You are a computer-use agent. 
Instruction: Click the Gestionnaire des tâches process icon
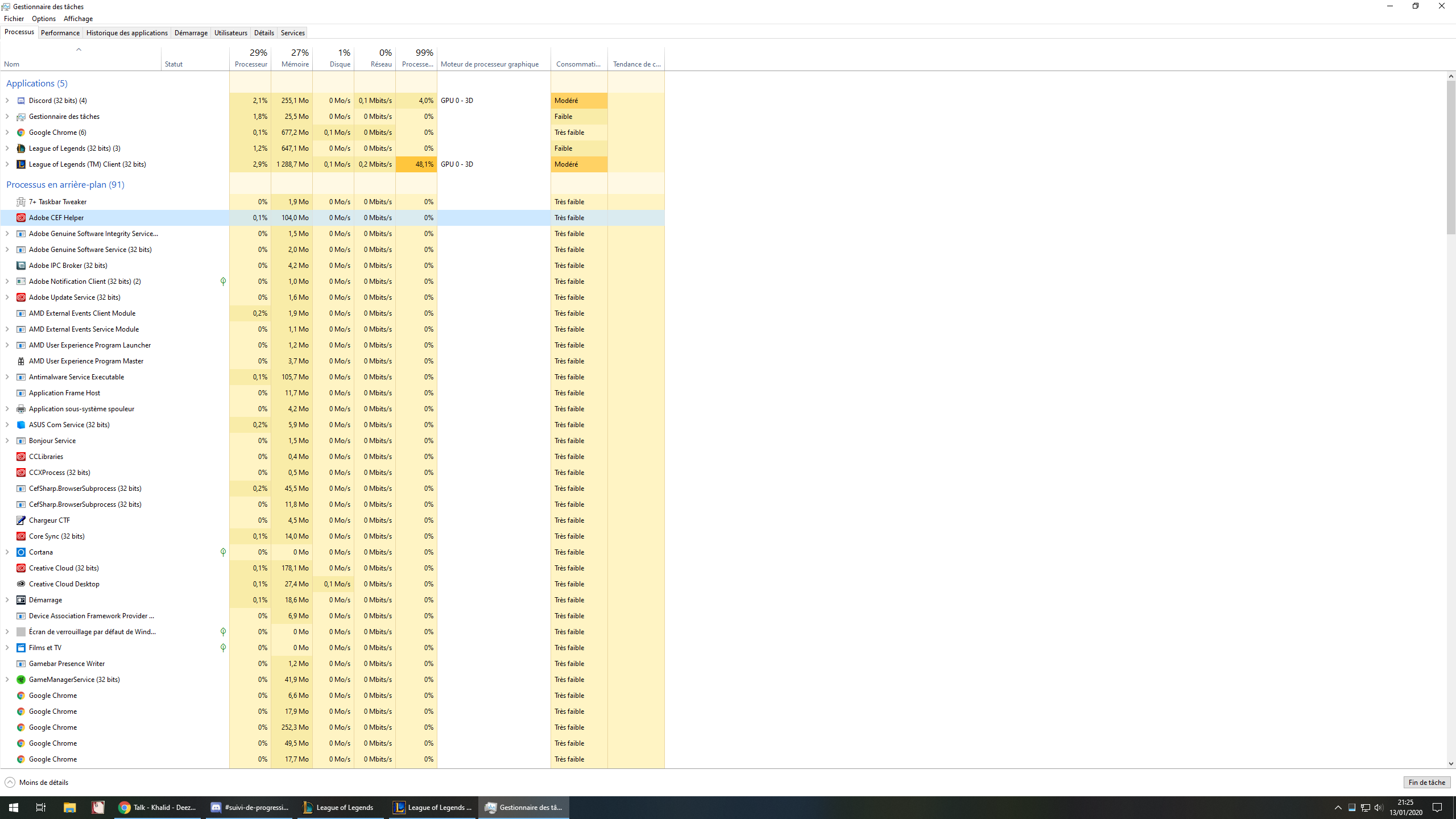click(x=21, y=117)
